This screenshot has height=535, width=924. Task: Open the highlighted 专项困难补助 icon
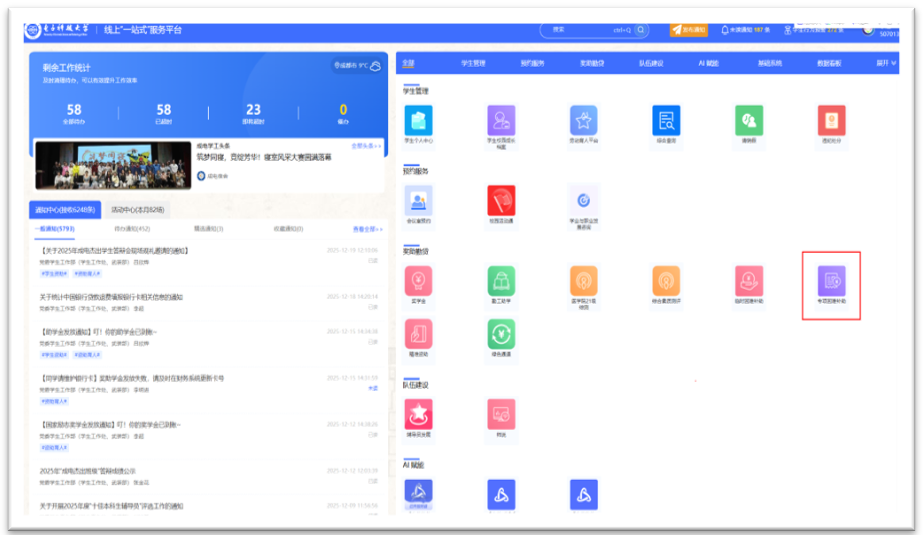click(831, 282)
